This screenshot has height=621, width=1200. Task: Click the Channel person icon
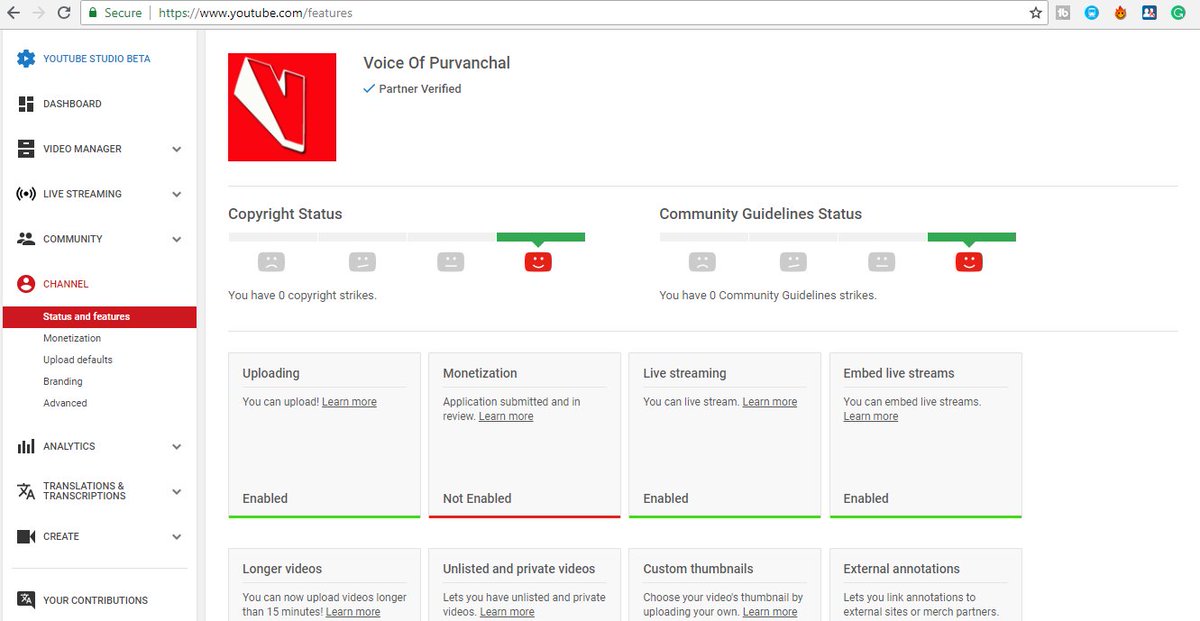click(26, 284)
